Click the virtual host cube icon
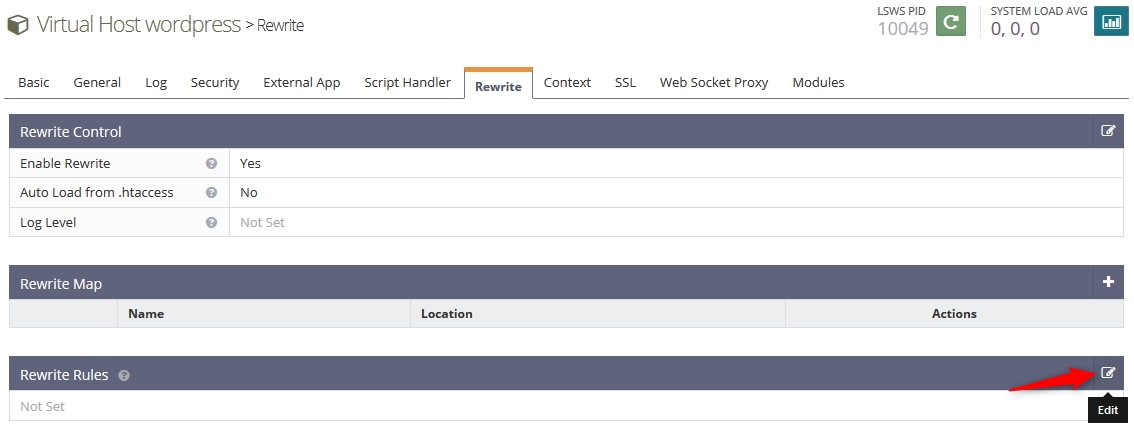 17,25
